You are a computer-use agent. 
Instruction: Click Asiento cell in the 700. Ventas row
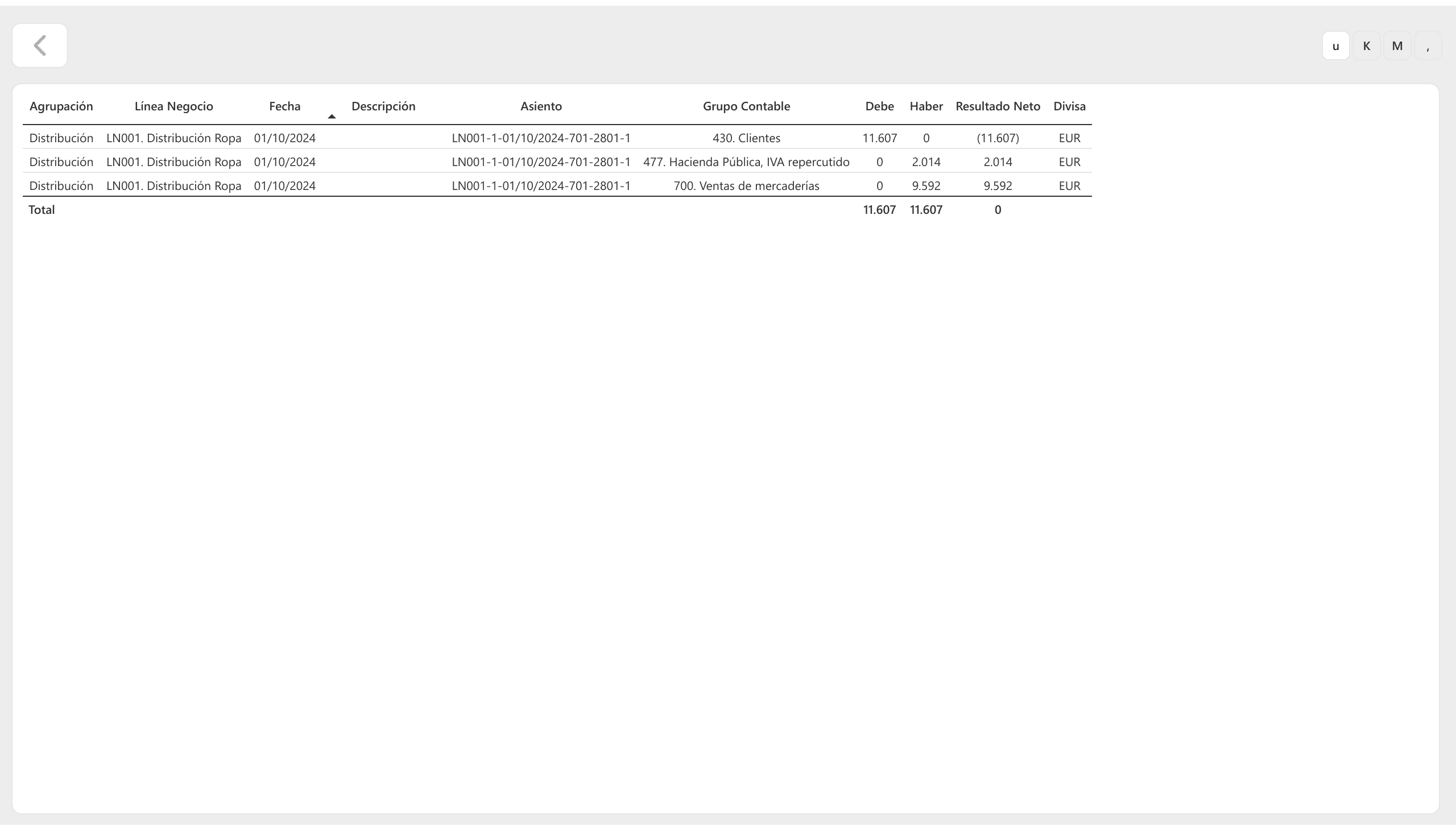(541, 186)
